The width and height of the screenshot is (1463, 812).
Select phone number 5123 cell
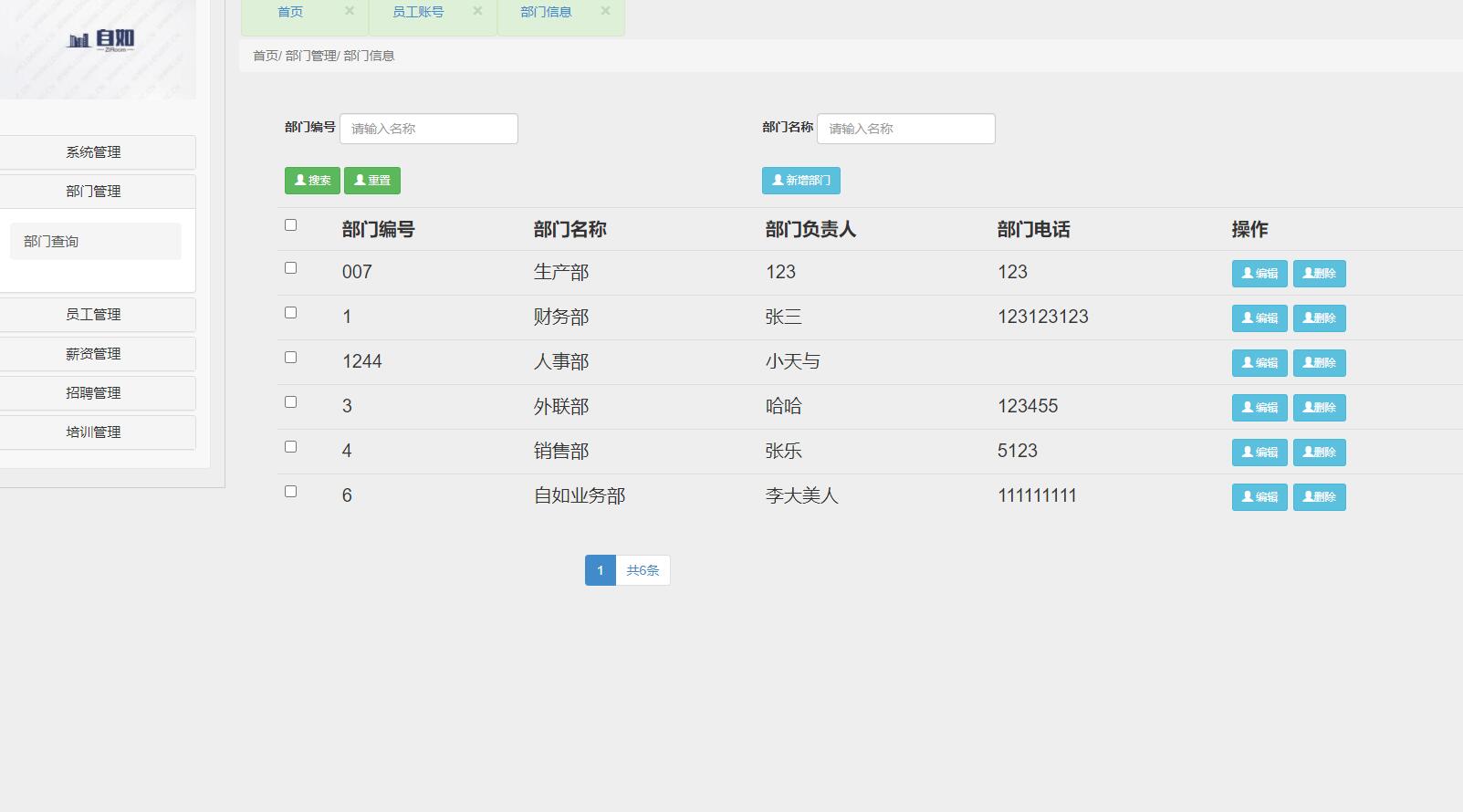[1018, 452]
